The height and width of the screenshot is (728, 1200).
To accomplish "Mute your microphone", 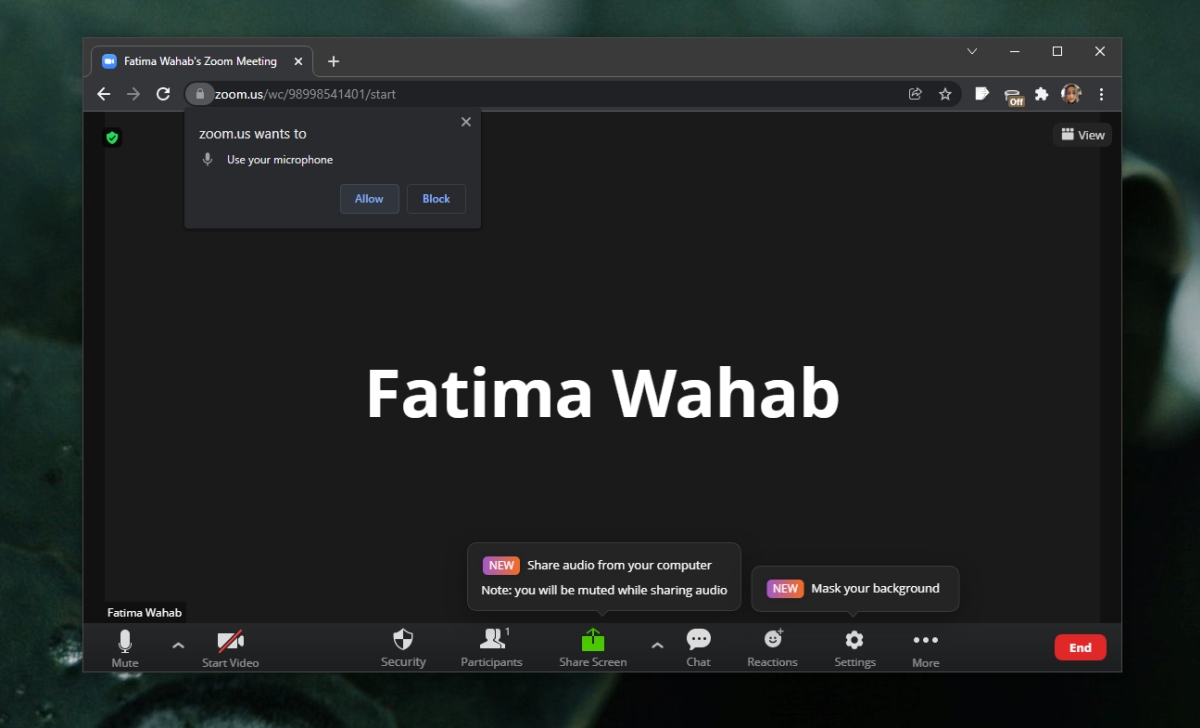I will 124,647.
